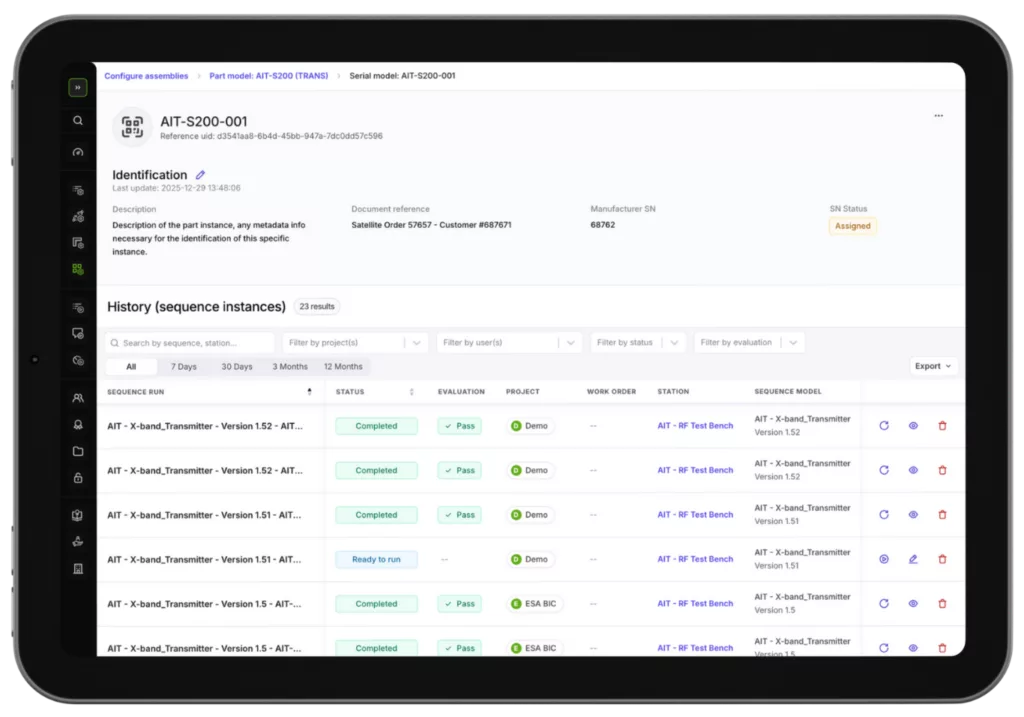The image size is (1024, 717).
Task: Start the Ready to run sequence
Action: click(884, 559)
